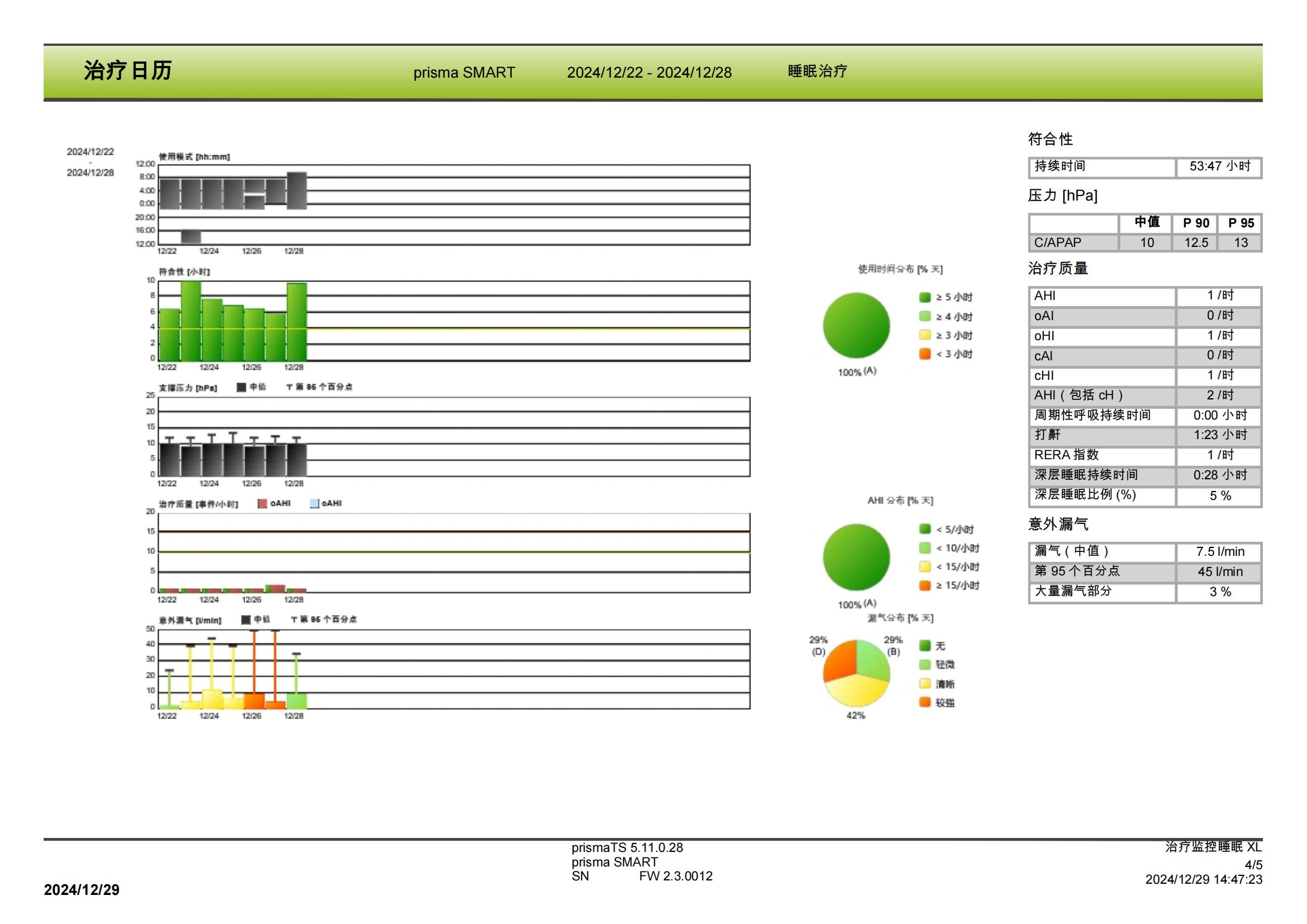
Task: Click the black 中值 marker in pressure legend
Action: pyautogui.click(x=241, y=387)
